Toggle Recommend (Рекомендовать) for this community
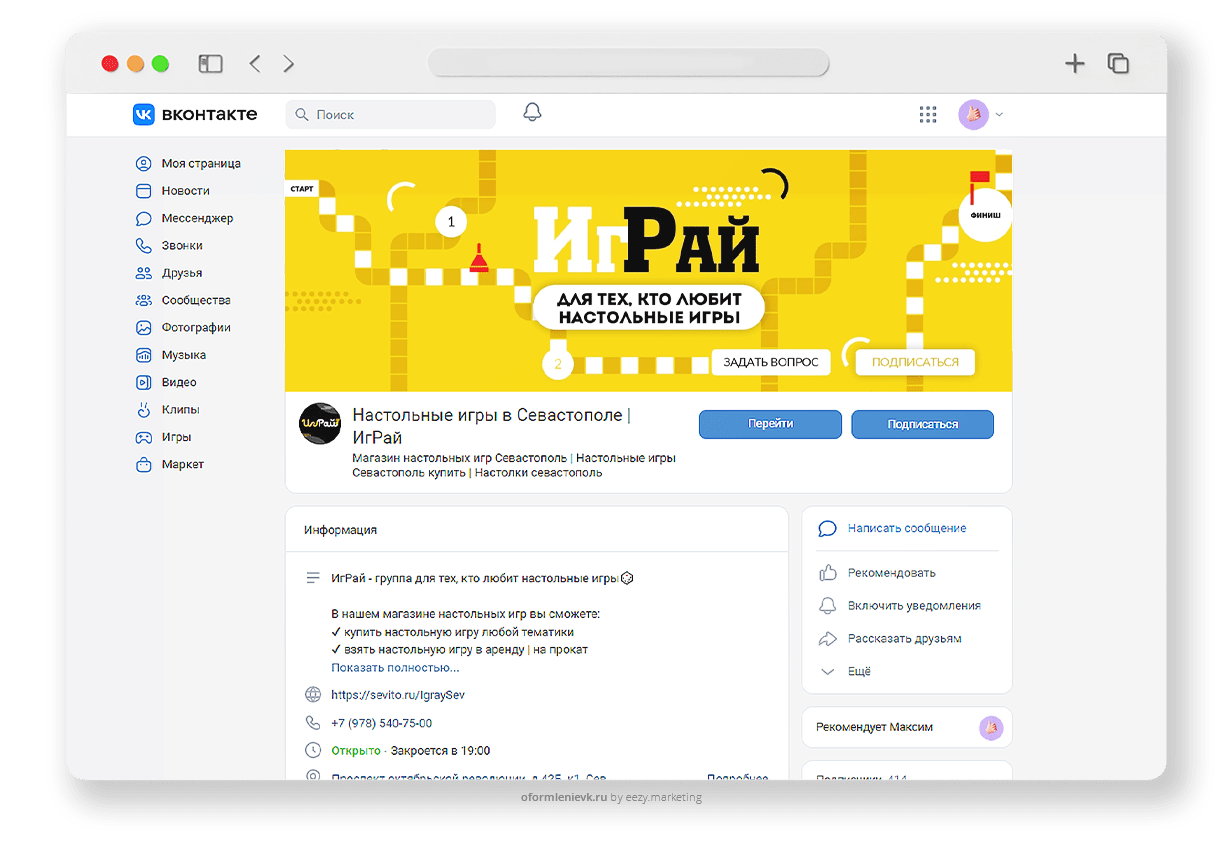The width and height of the screenshot is (1224, 846). [x=891, y=573]
